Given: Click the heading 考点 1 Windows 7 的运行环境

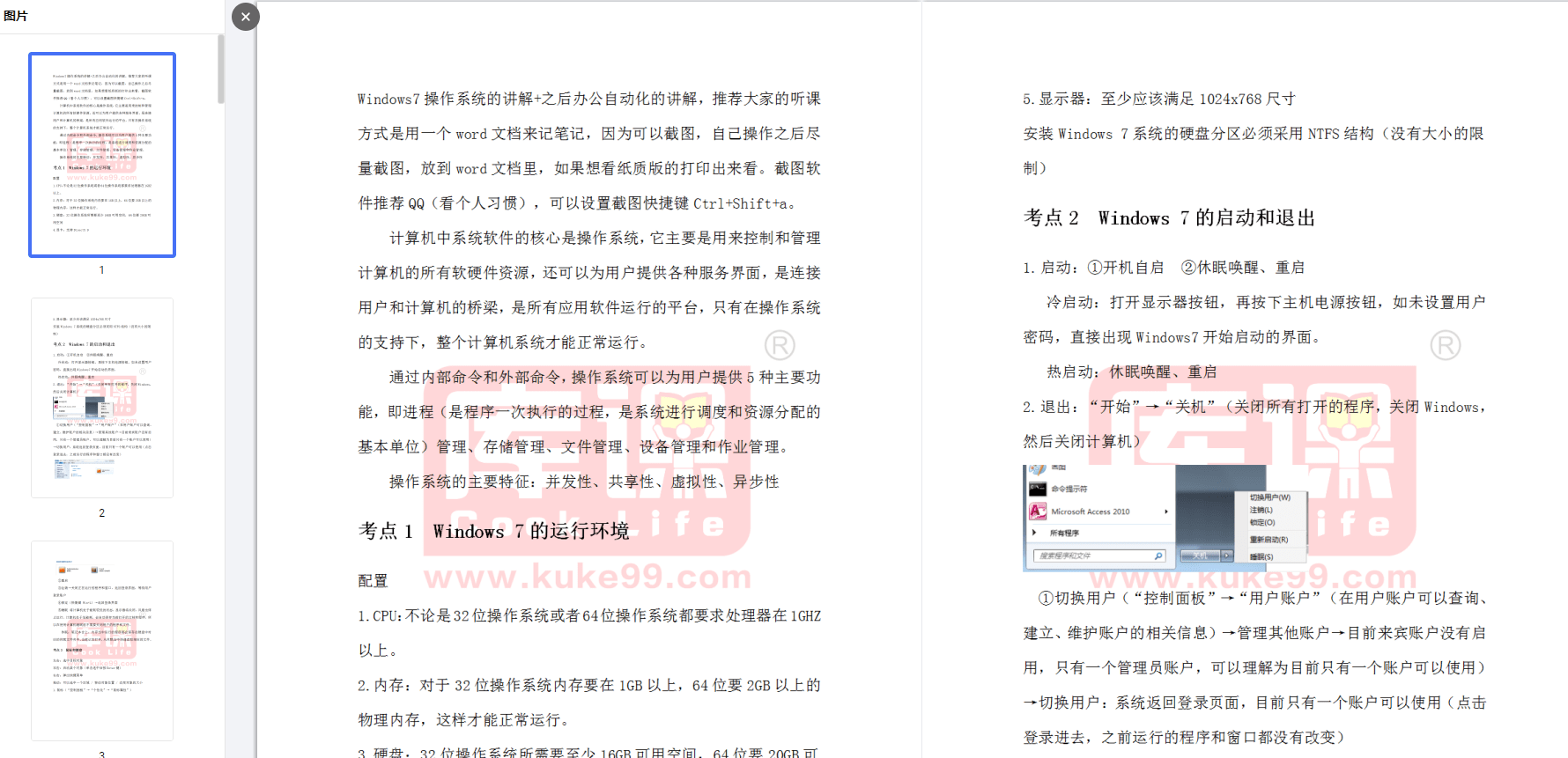Looking at the screenshot, I should click(x=494, y=531).
